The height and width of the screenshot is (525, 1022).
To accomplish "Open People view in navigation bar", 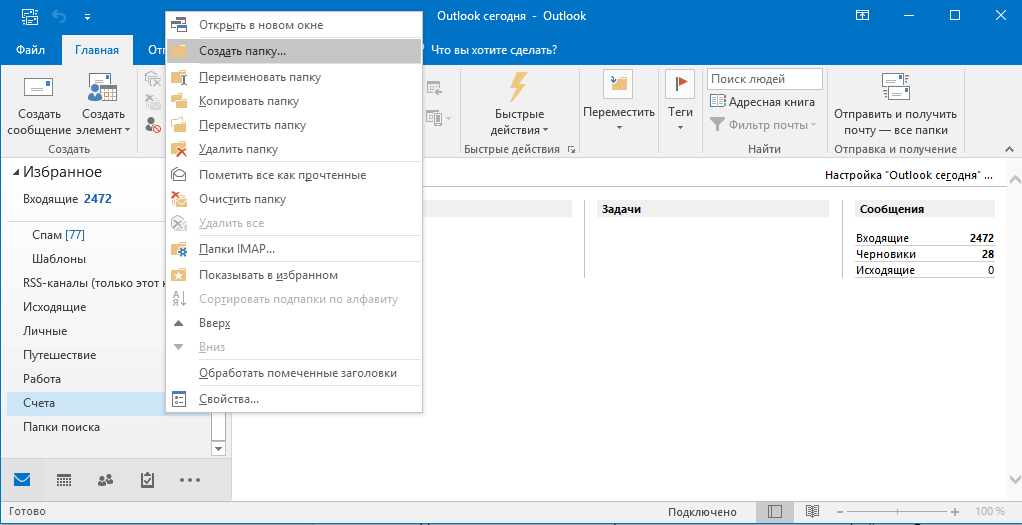I will pyautogui.click(x=105, y=480).
